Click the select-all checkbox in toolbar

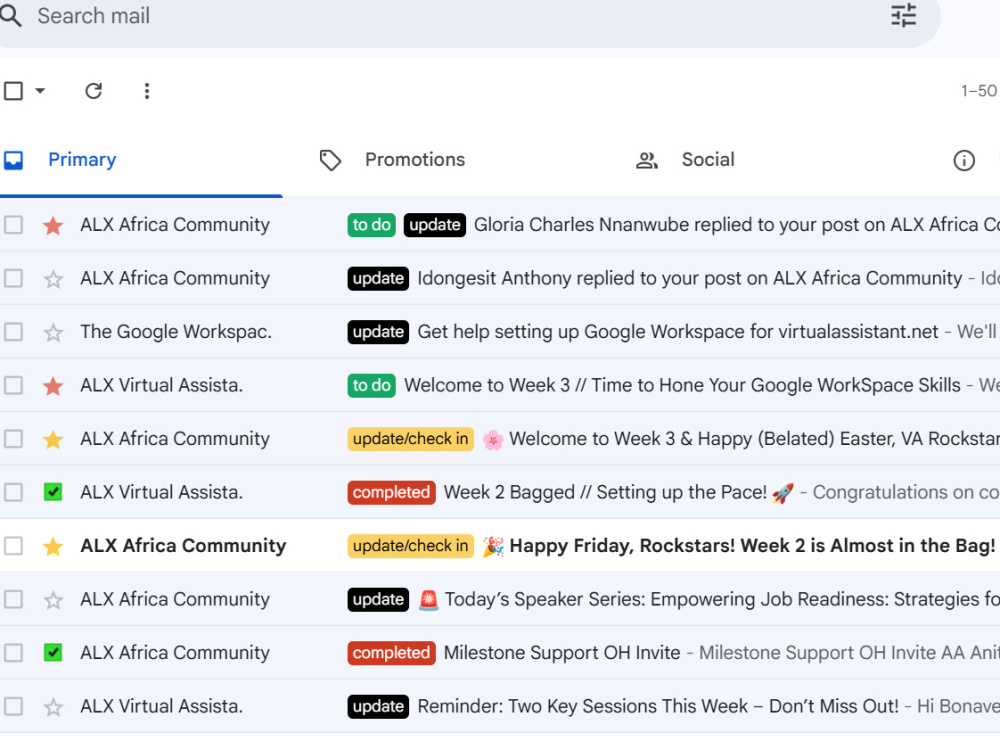[13, 91]
